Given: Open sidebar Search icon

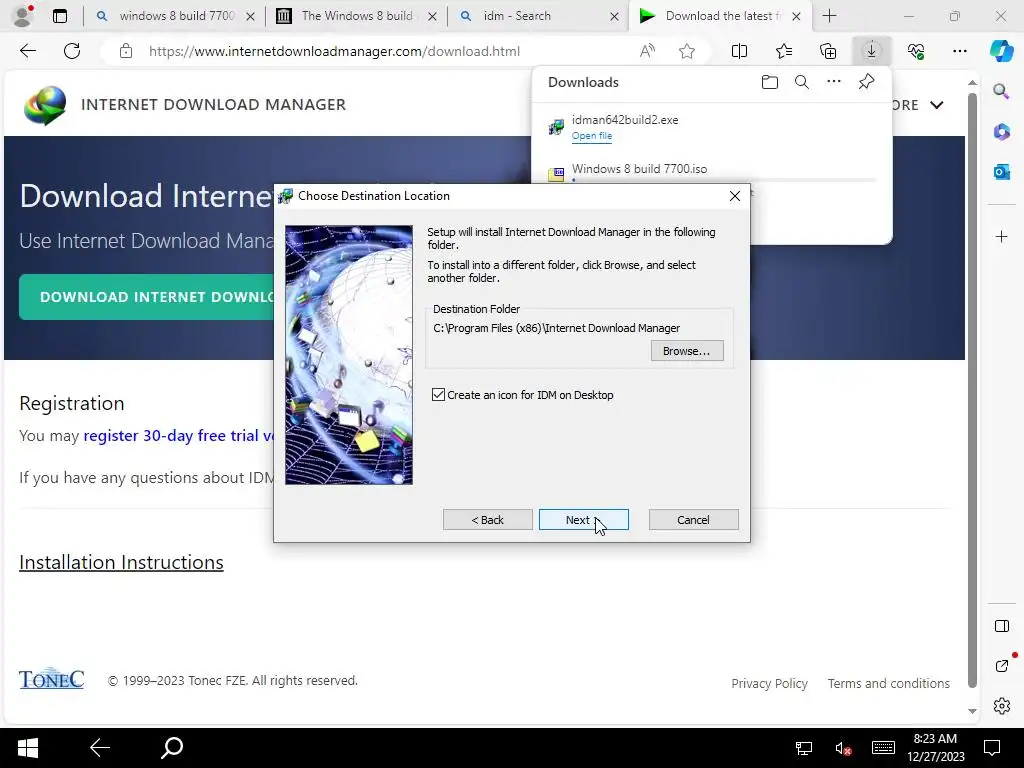Looking at the screenshot, I should pyautogui.click(x=1001, y=91).
